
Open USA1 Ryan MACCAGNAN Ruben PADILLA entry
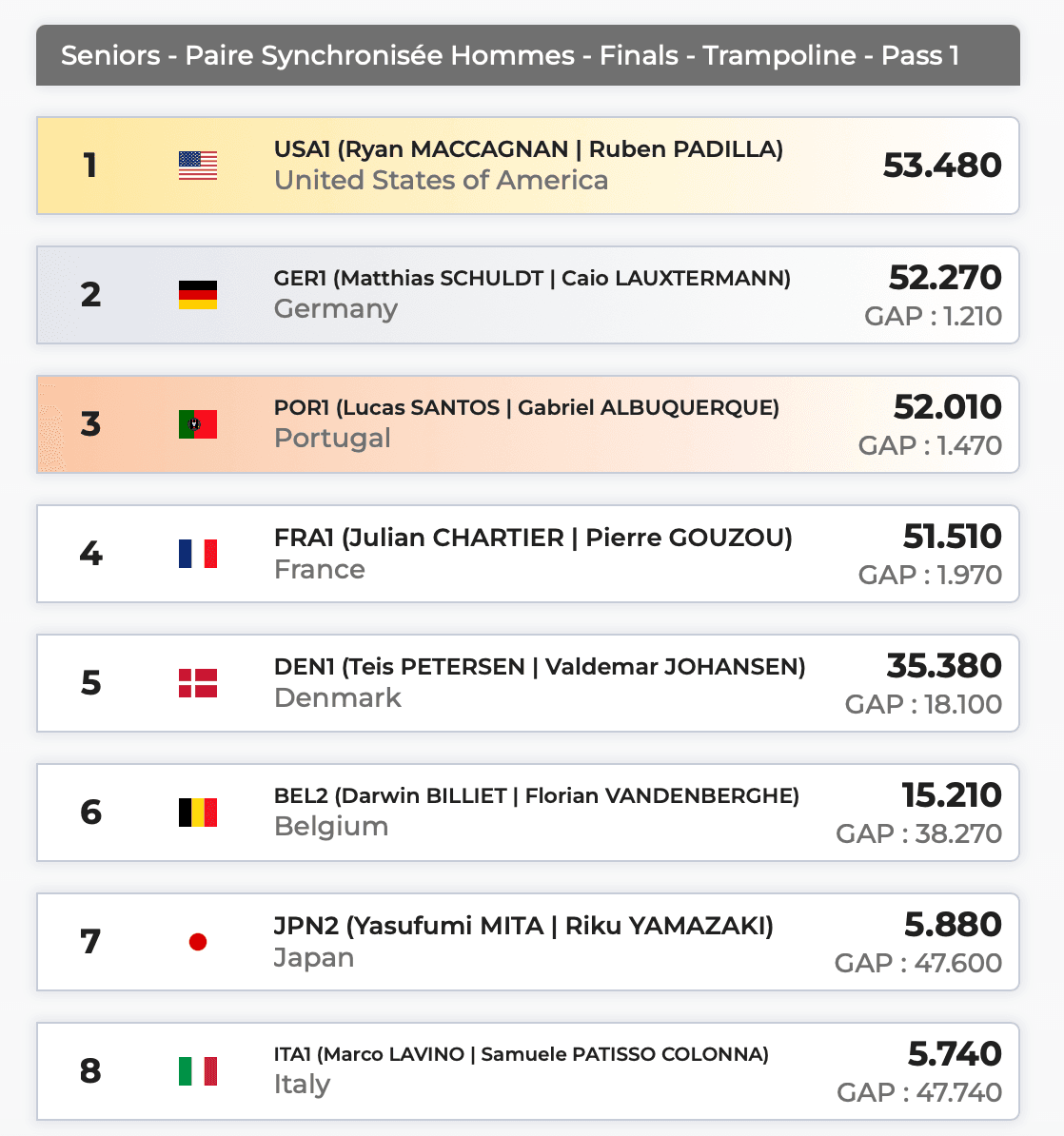click(528, 149)
